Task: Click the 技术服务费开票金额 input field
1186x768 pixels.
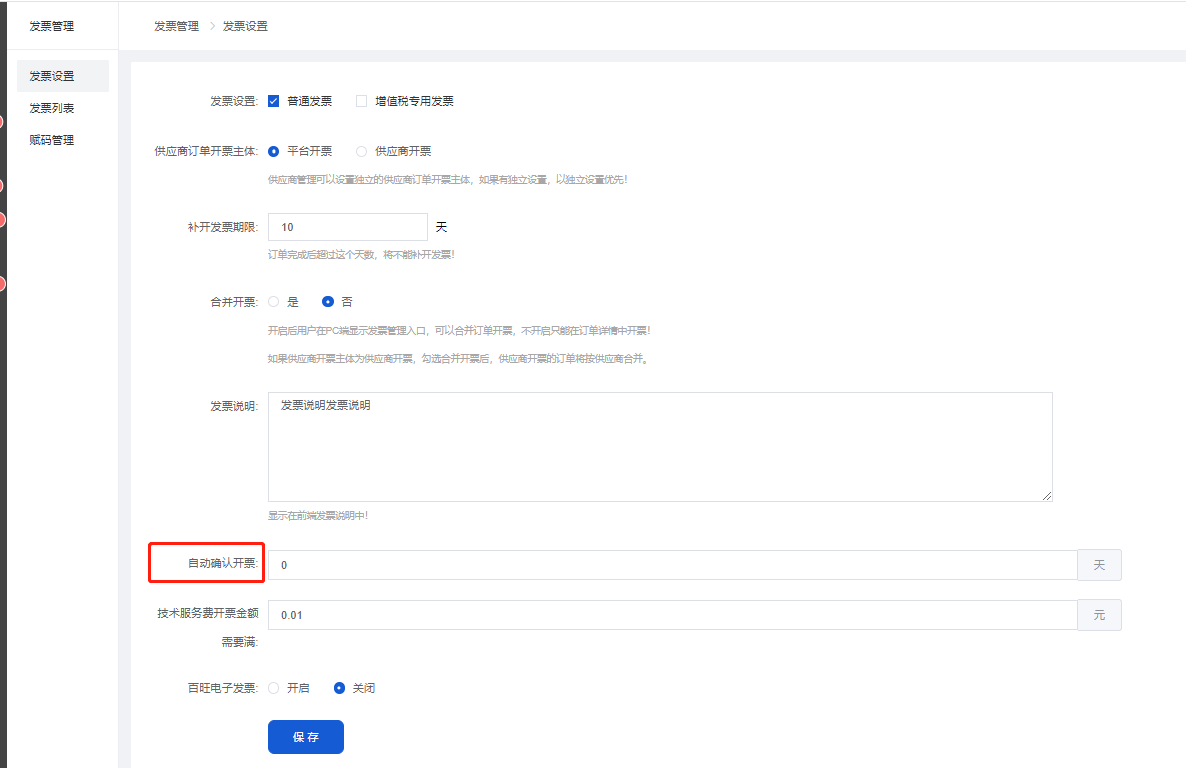Action: pyautogui.click(x=672, y=615)
